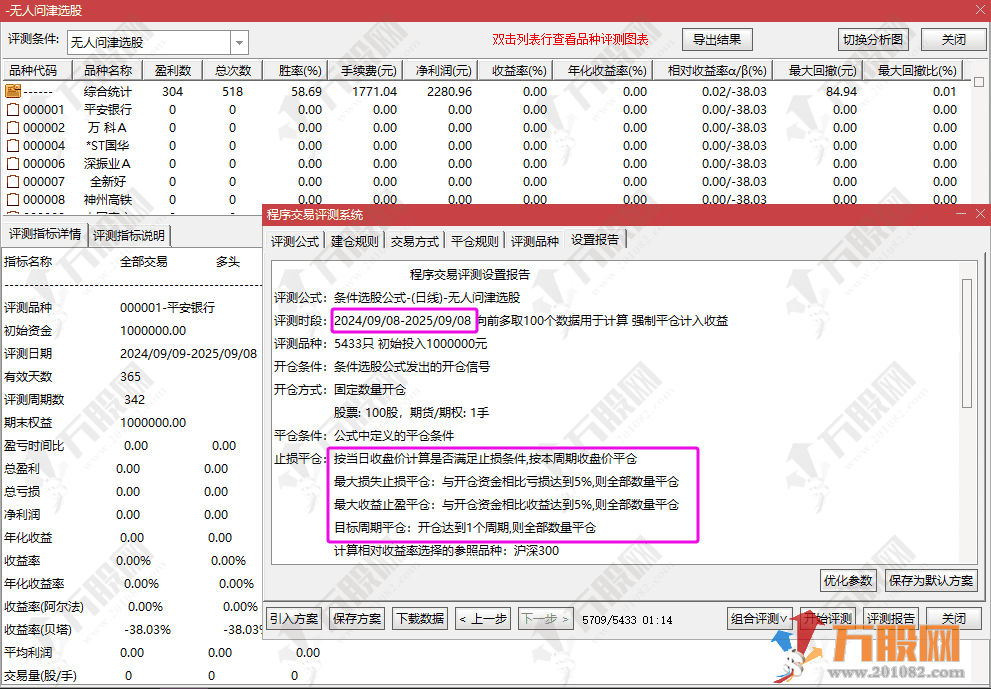This screenshot has width=991, height=689.
Task: Click the 有效天数 value 365
Action: click(130, 376)
